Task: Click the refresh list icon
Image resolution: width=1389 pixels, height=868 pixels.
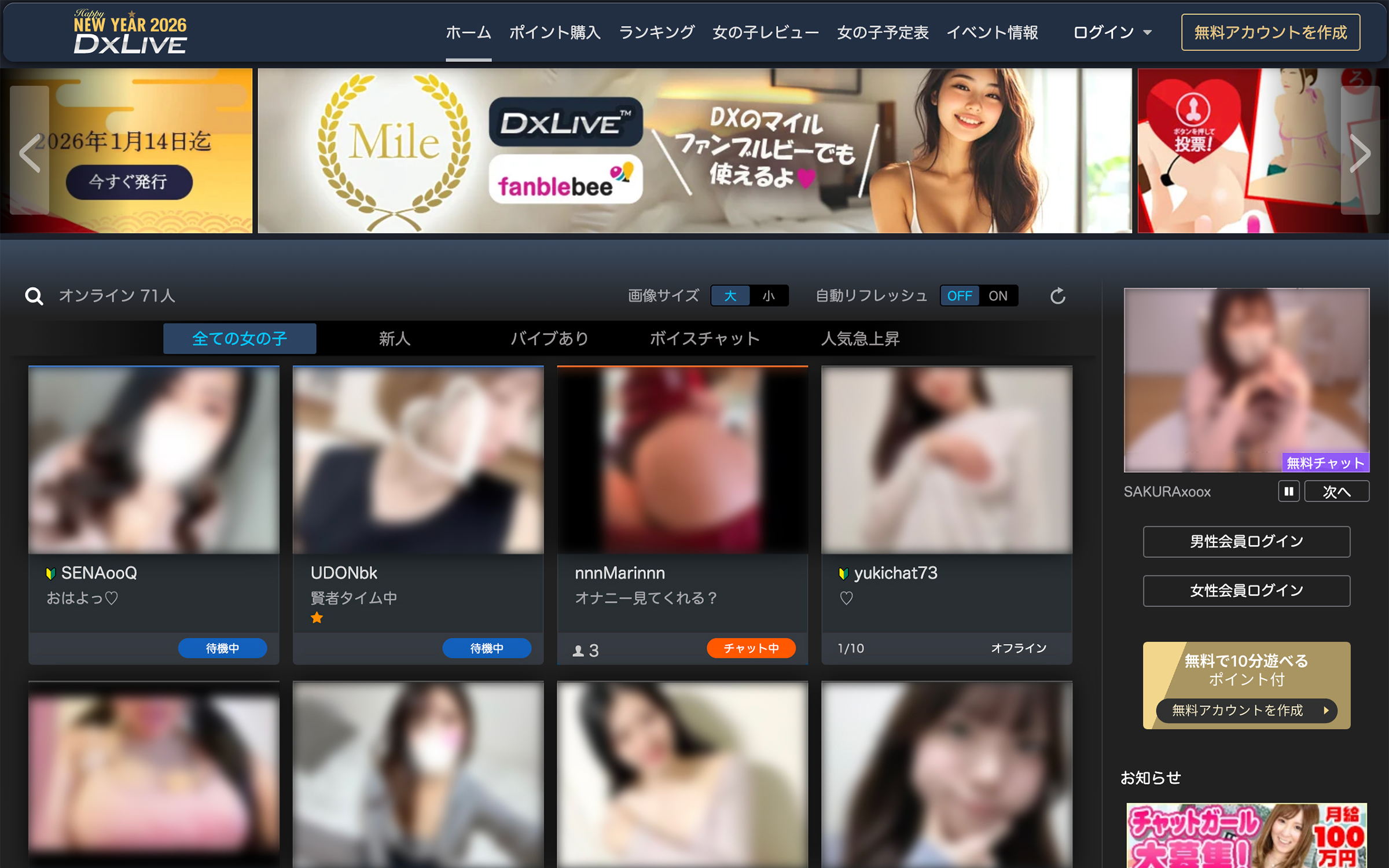Action: pyautogui.click(x=1057, y=296)
